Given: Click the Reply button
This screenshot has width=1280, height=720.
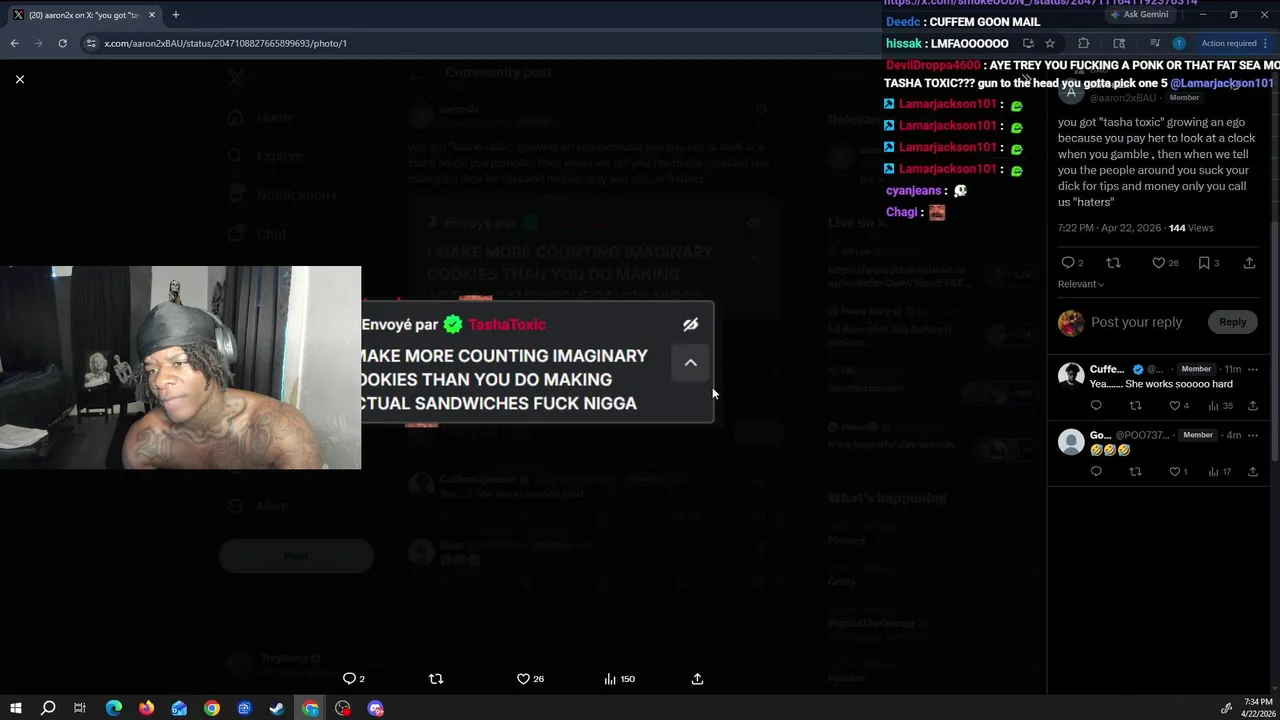Looking at the screenshot, I should click(1232, 322).
